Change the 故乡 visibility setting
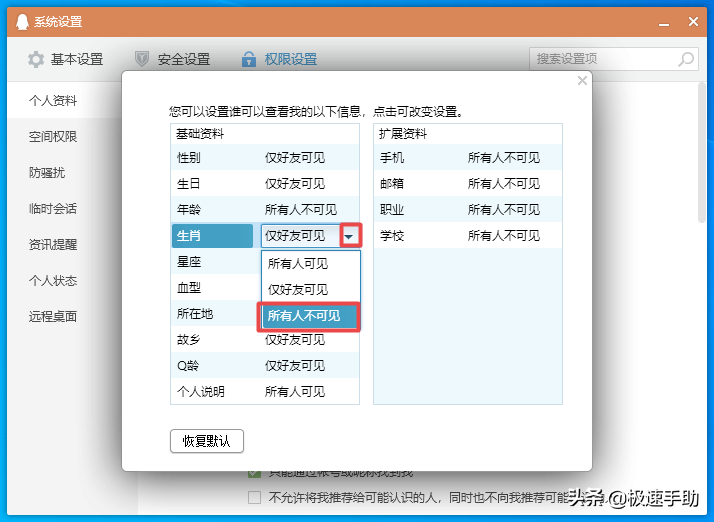The width and height of the screenshot is (714, 522). pyautogui.click(x=295, y=340)
